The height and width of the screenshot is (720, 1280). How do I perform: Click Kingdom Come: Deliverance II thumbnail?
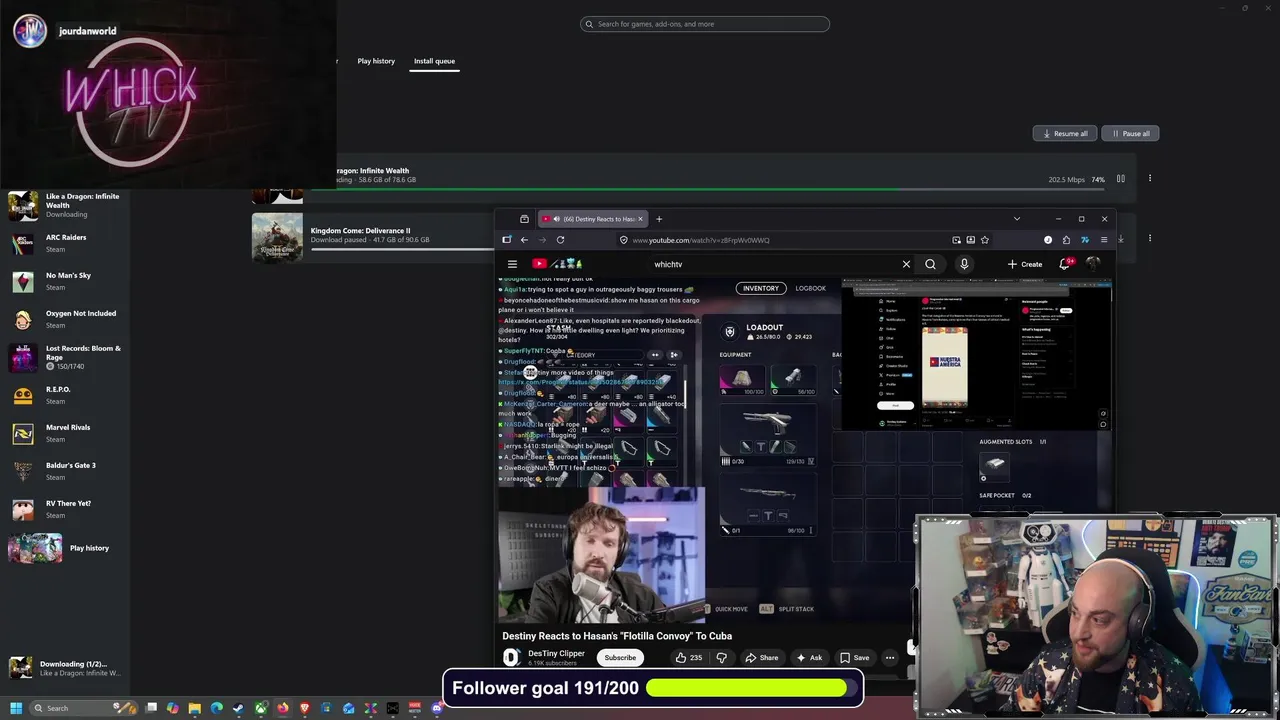[277, 237]
